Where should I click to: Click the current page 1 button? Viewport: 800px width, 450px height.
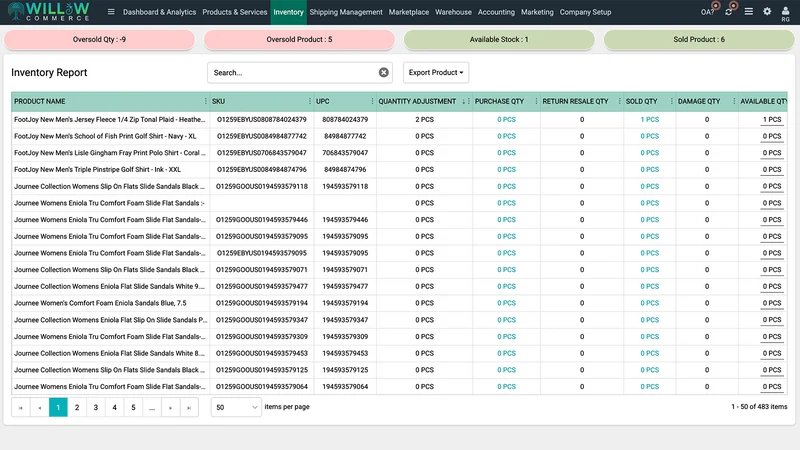tap(58, 407)
